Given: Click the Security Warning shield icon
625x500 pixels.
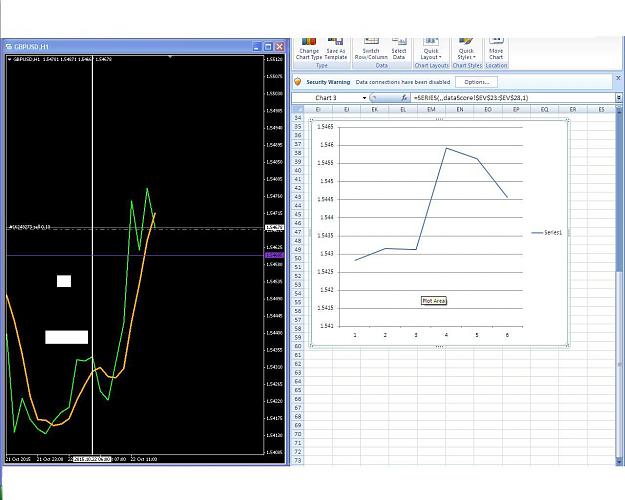Looking at the screenshot, I should pos(298,82).
